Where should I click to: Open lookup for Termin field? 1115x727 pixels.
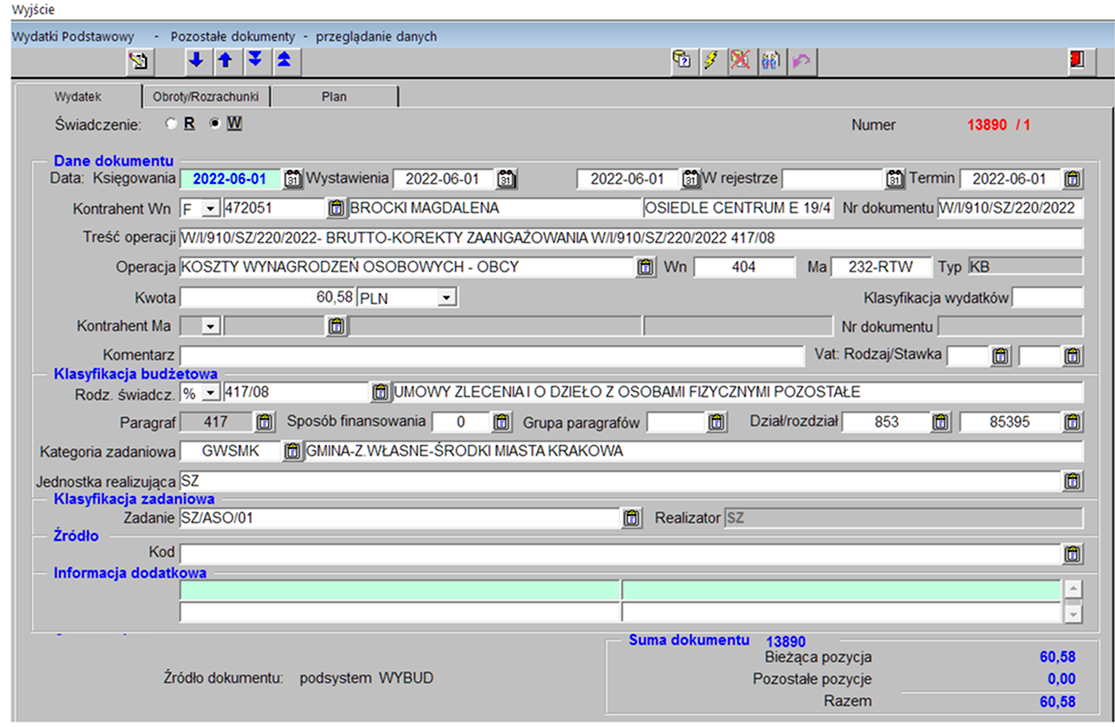(x=1072, y=179)
